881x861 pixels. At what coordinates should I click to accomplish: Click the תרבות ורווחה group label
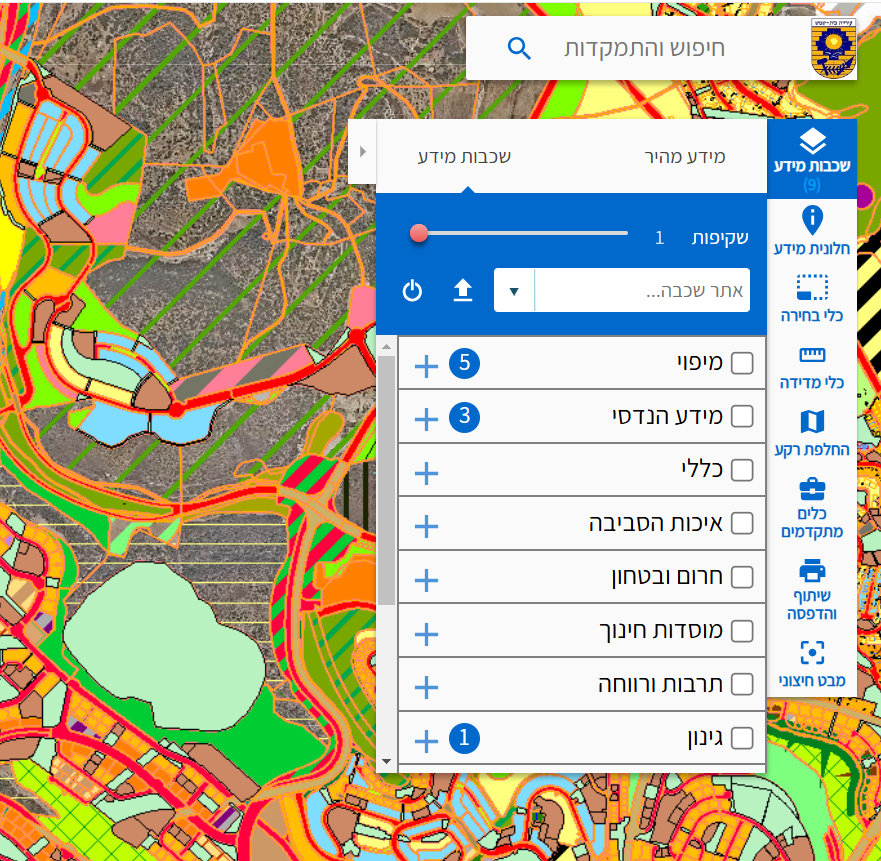660,684
